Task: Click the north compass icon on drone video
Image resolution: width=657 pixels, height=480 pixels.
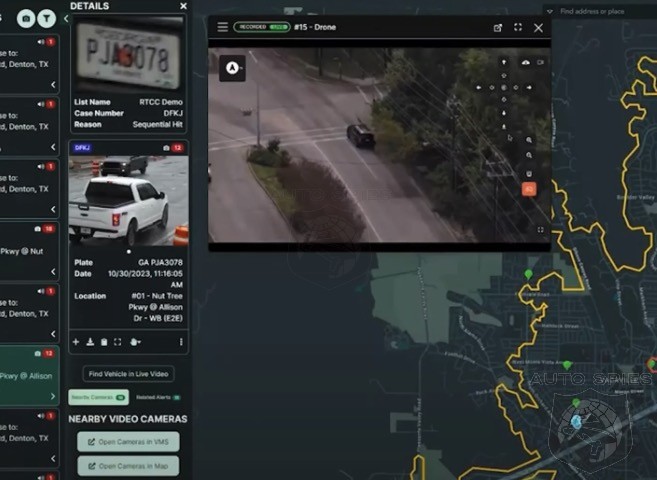Action: tap(233, 68)
